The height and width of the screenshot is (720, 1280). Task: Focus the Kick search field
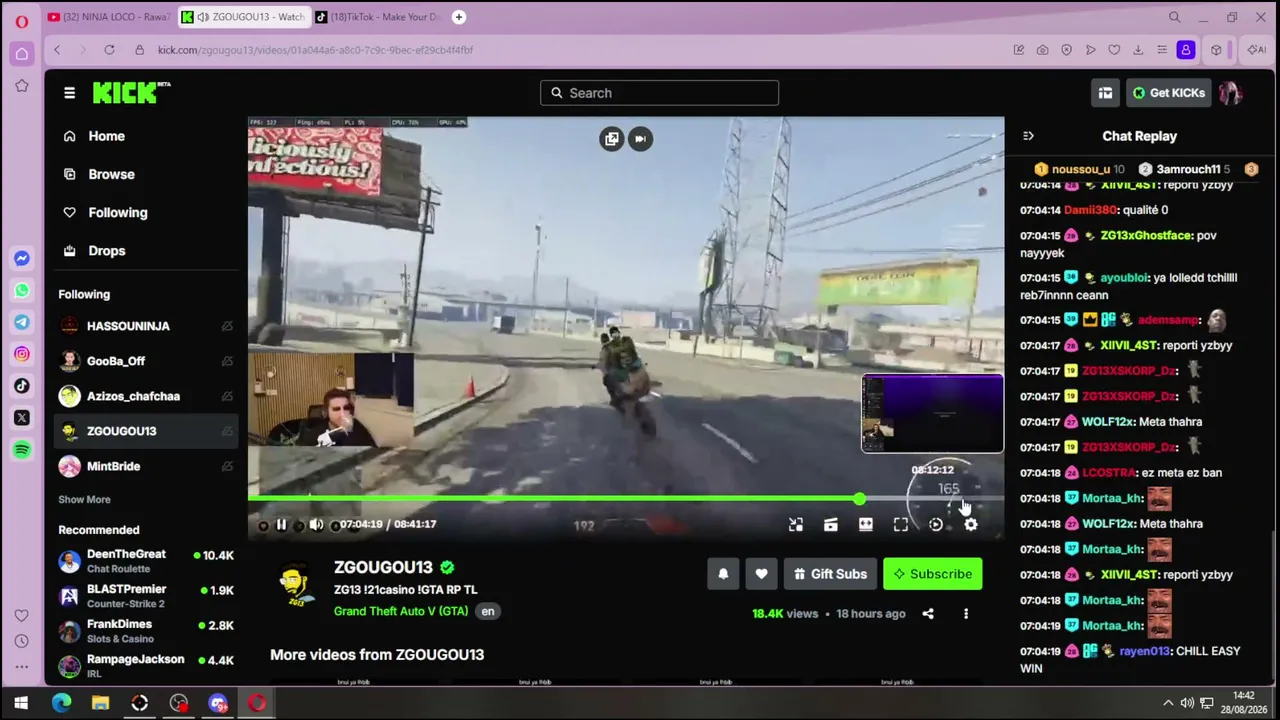click(660, 93)
